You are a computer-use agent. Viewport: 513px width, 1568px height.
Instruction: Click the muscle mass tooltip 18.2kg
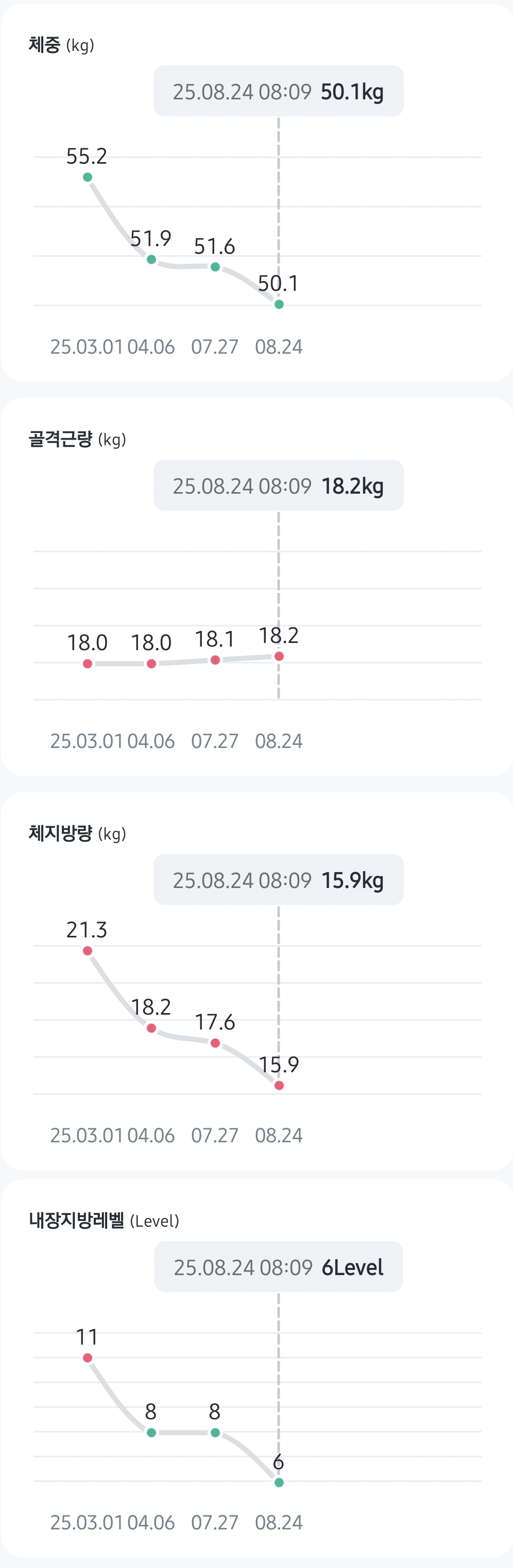point(279,485)
